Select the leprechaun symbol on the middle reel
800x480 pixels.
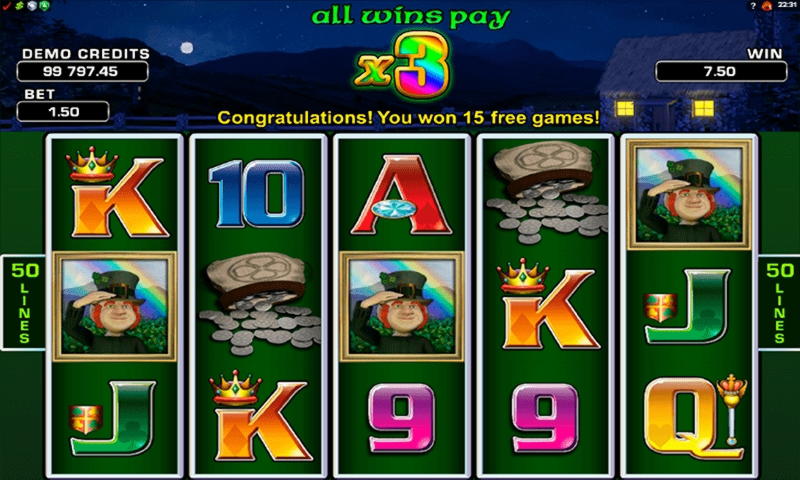[x=402, y=306]
